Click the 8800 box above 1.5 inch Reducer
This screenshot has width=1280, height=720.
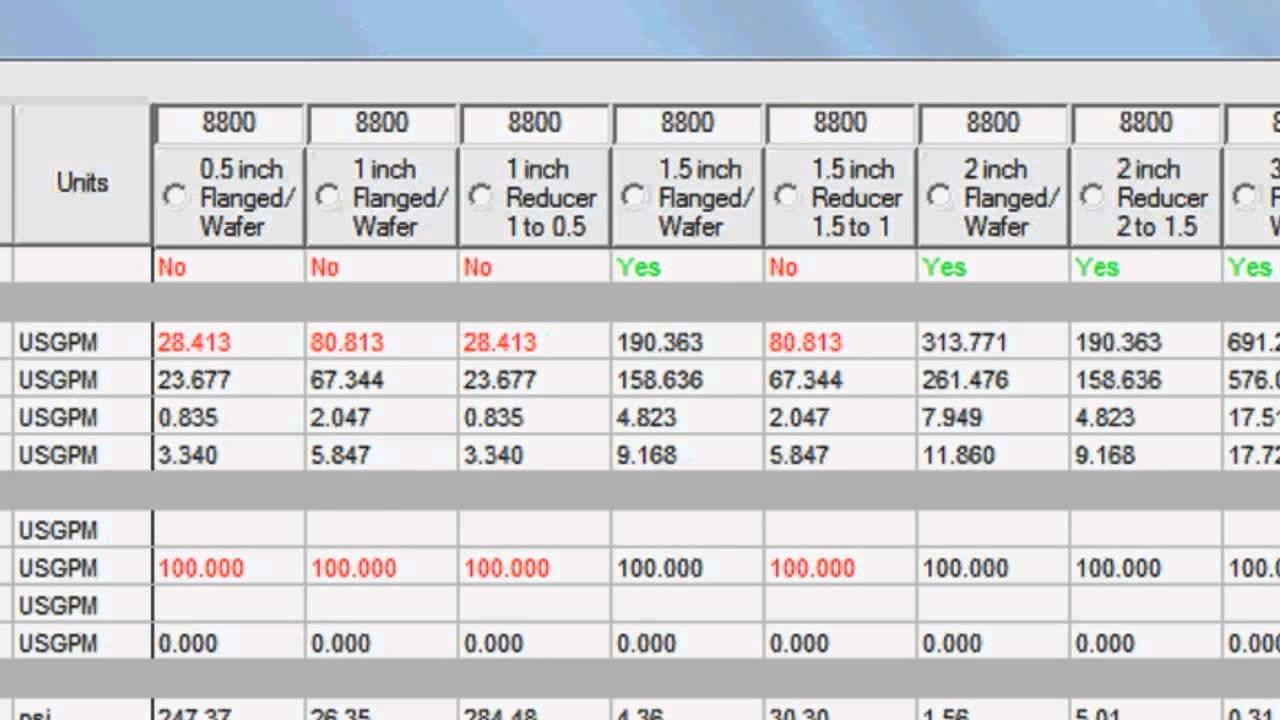841,124
